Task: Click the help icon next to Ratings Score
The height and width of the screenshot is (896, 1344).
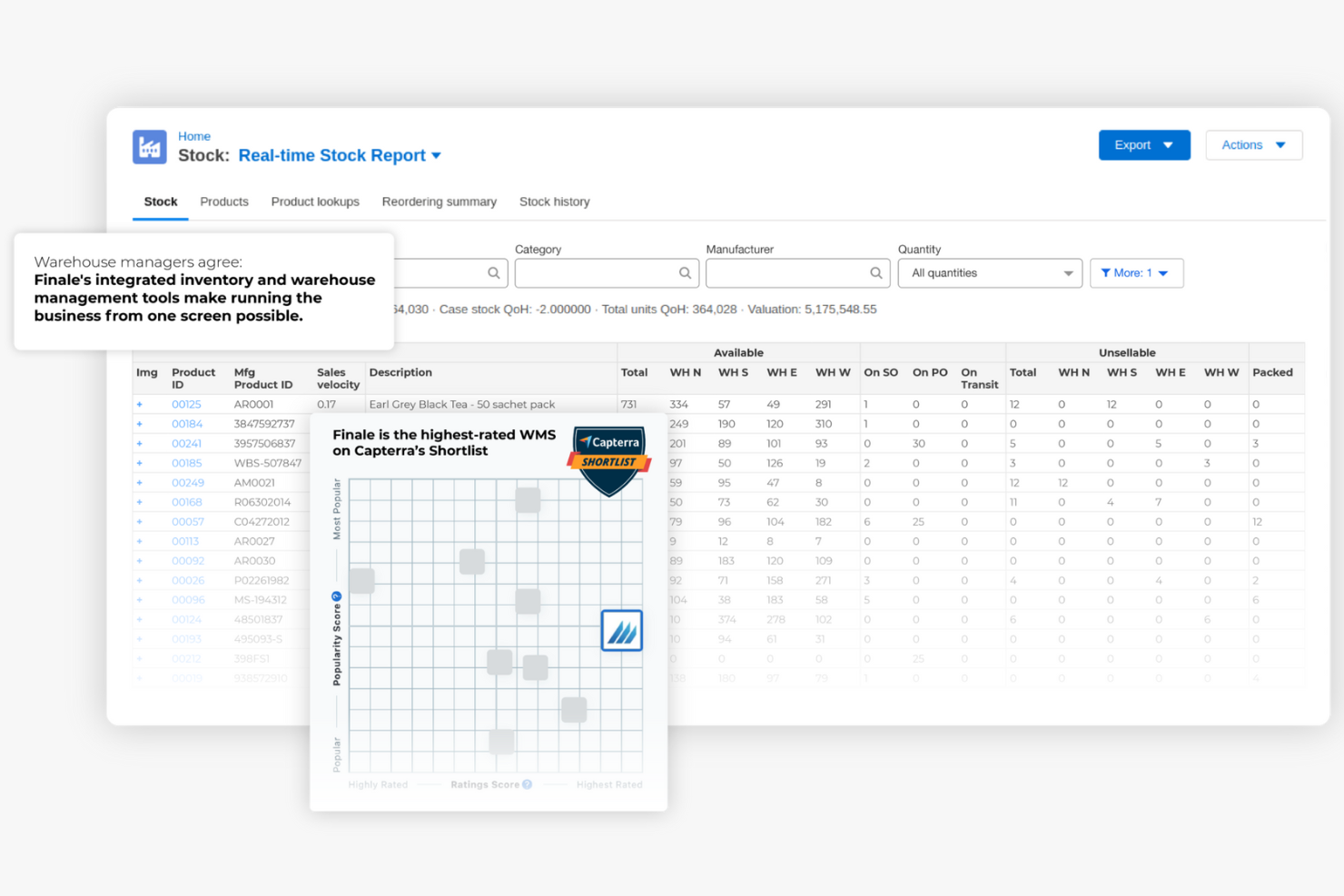Action: [527, 784]
